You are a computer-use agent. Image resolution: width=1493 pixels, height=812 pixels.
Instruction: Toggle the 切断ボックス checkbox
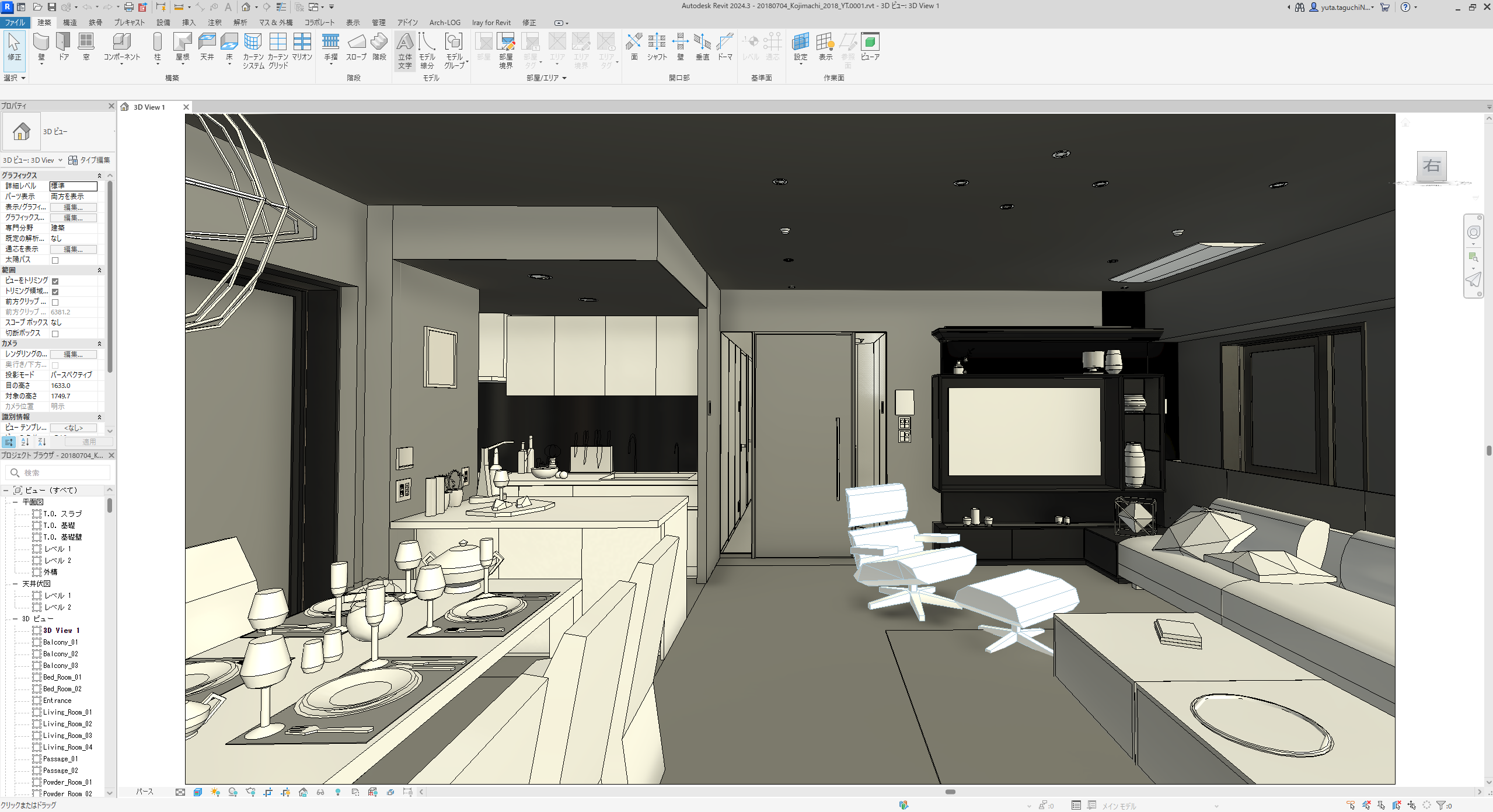[55, 334]
